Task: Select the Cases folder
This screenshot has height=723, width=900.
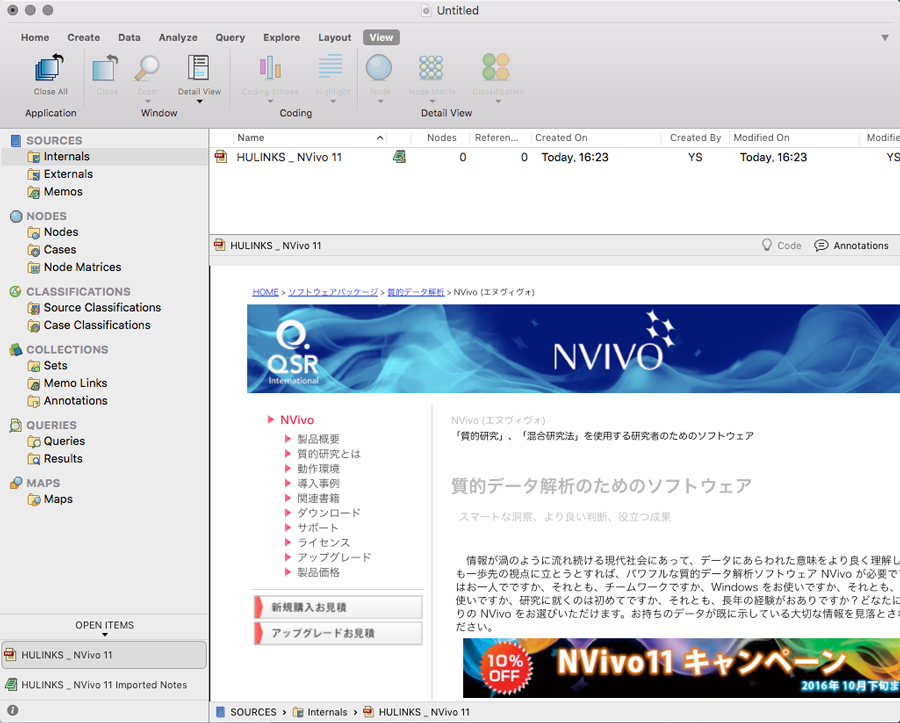Action: [60, 250]
